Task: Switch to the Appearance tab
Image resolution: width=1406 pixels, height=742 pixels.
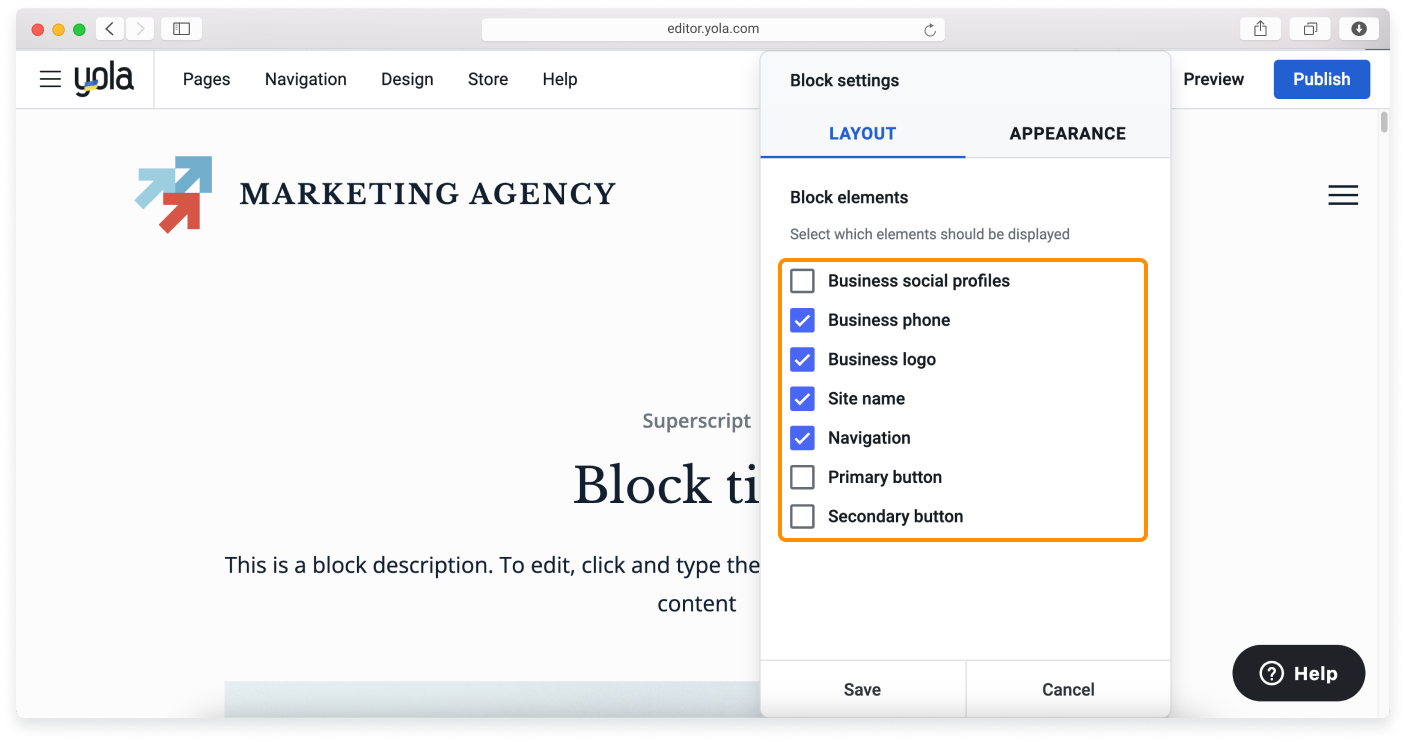Action: click(1067, 133)
